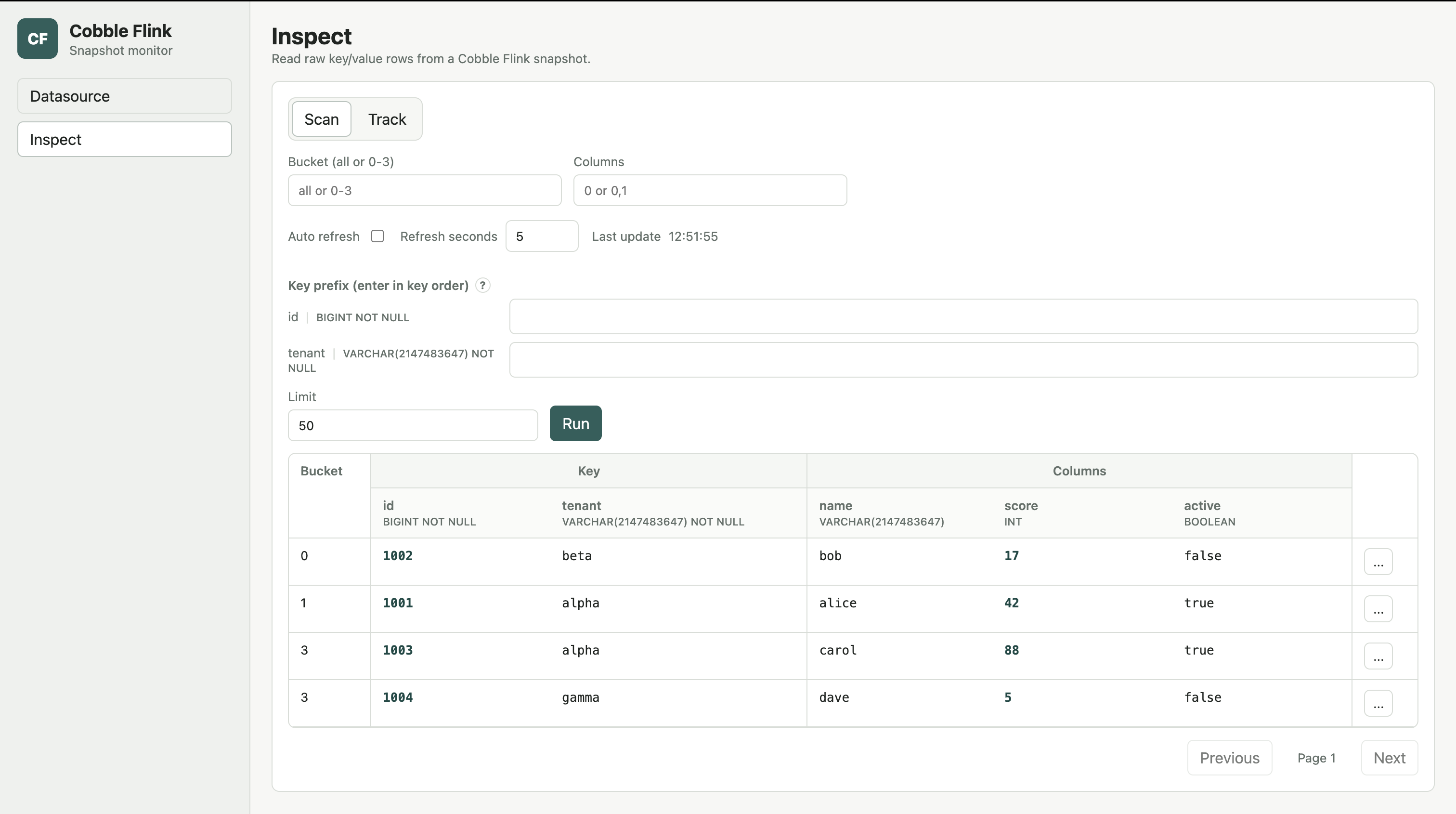Open row actions menu for id 1004
This screenshot has height=814, width=1456.
pyautogui.click(x=1378, y=703)
